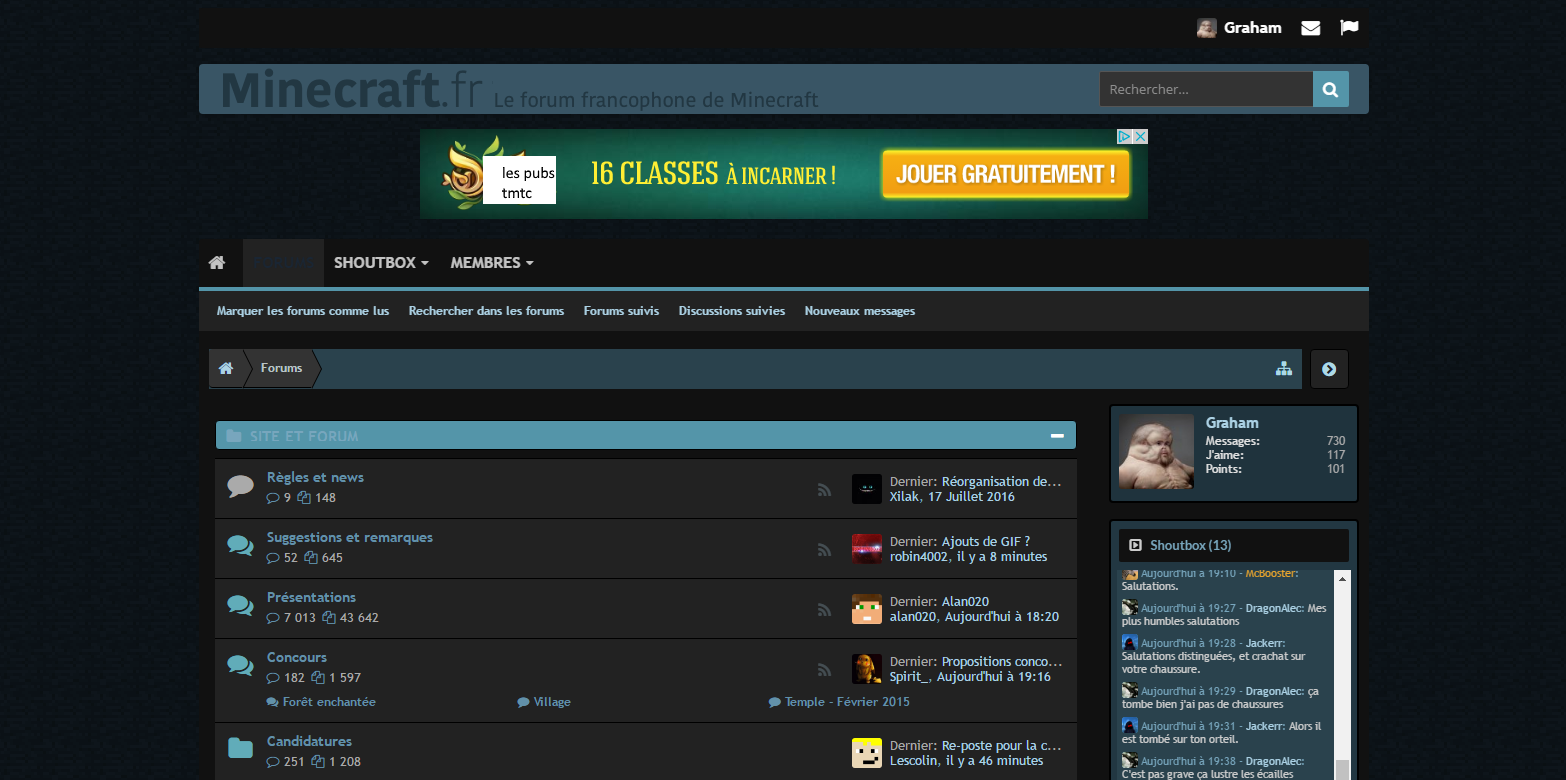Click the Graham name in sidebar profile

pos(1232,423)
